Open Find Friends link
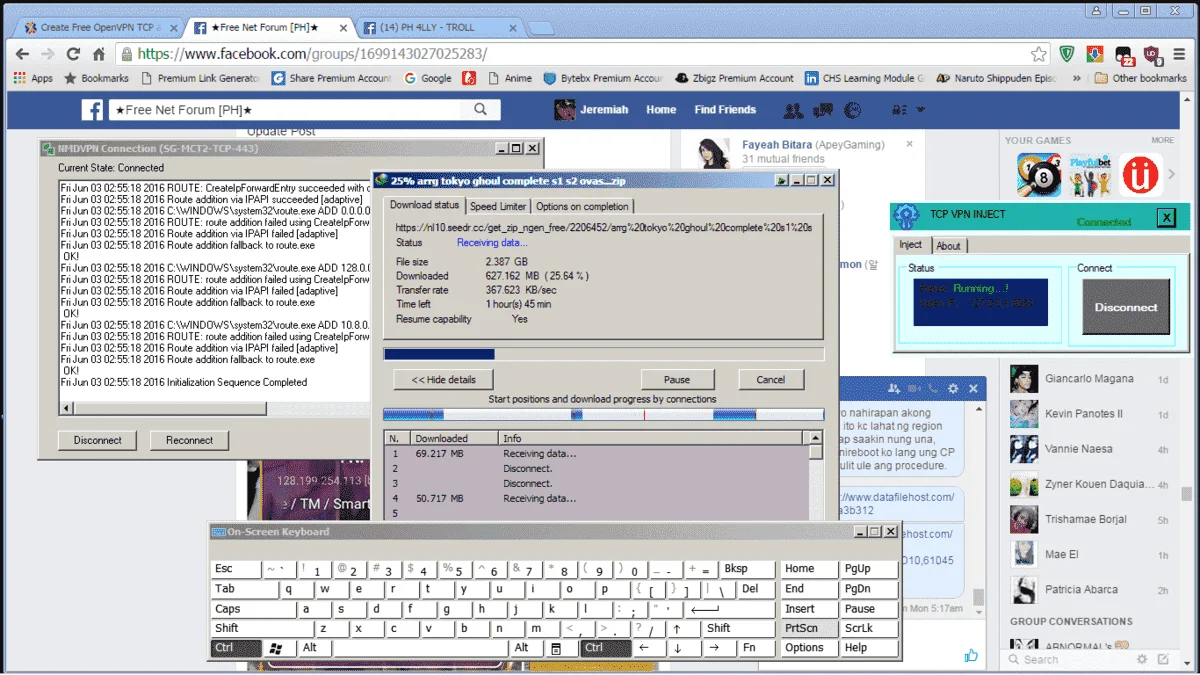 click(725, 110)
